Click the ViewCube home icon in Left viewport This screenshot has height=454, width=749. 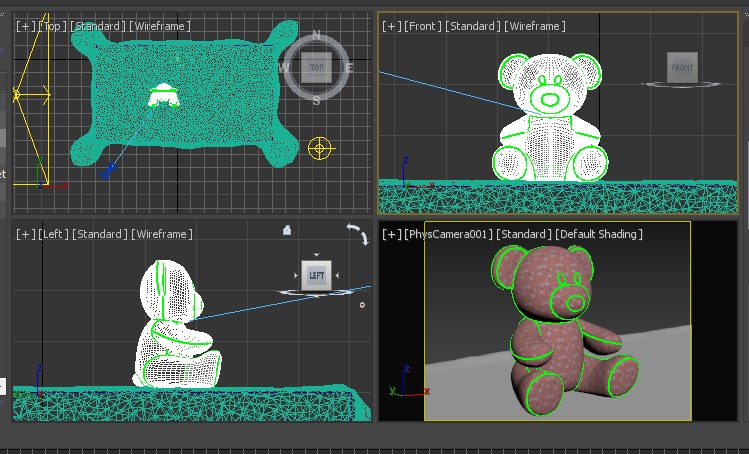click(287, 230)
